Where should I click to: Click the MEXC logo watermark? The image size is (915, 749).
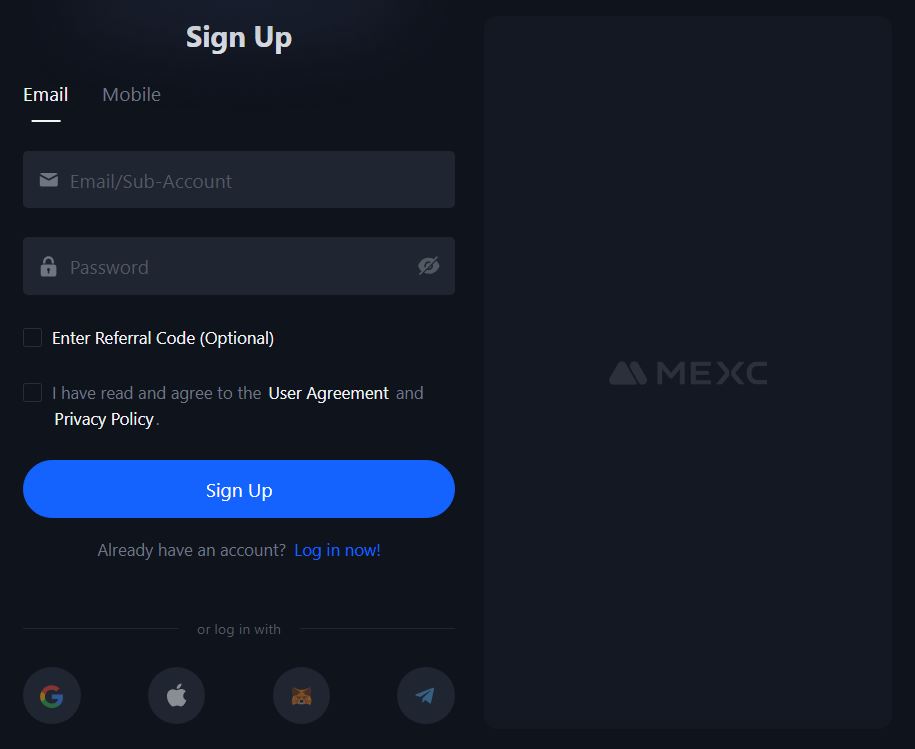tap(687, 373)
